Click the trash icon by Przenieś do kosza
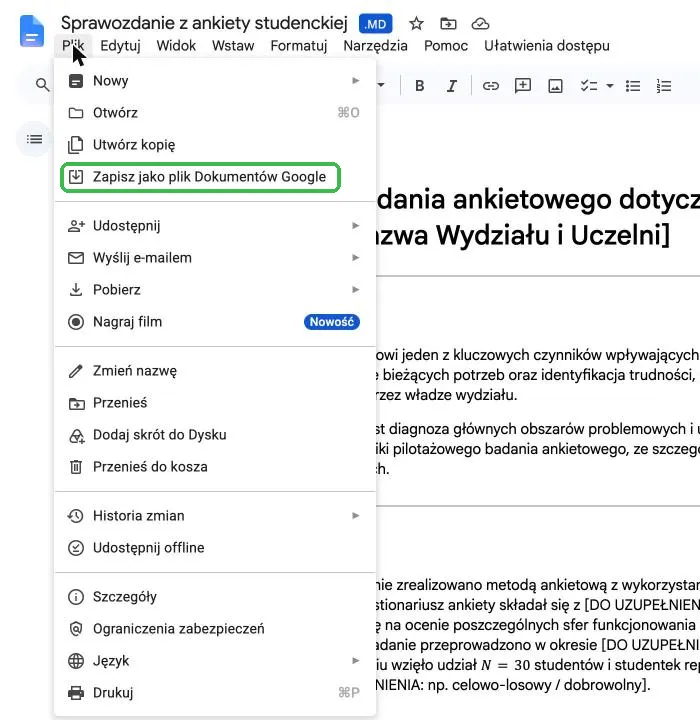700x720 pixels. (x=76, y=467)
